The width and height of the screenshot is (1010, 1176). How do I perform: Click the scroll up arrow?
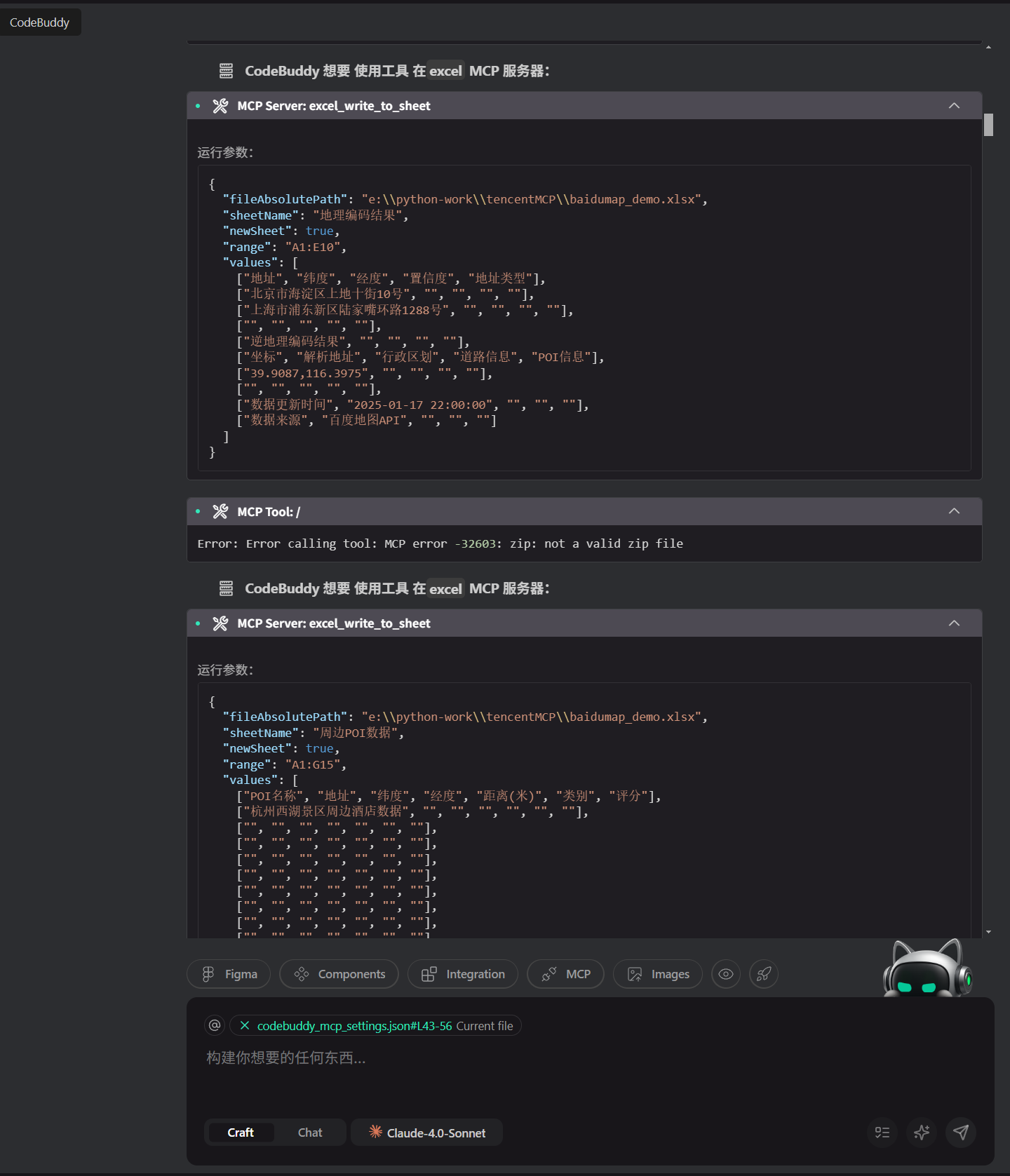(x=988, y=47)
